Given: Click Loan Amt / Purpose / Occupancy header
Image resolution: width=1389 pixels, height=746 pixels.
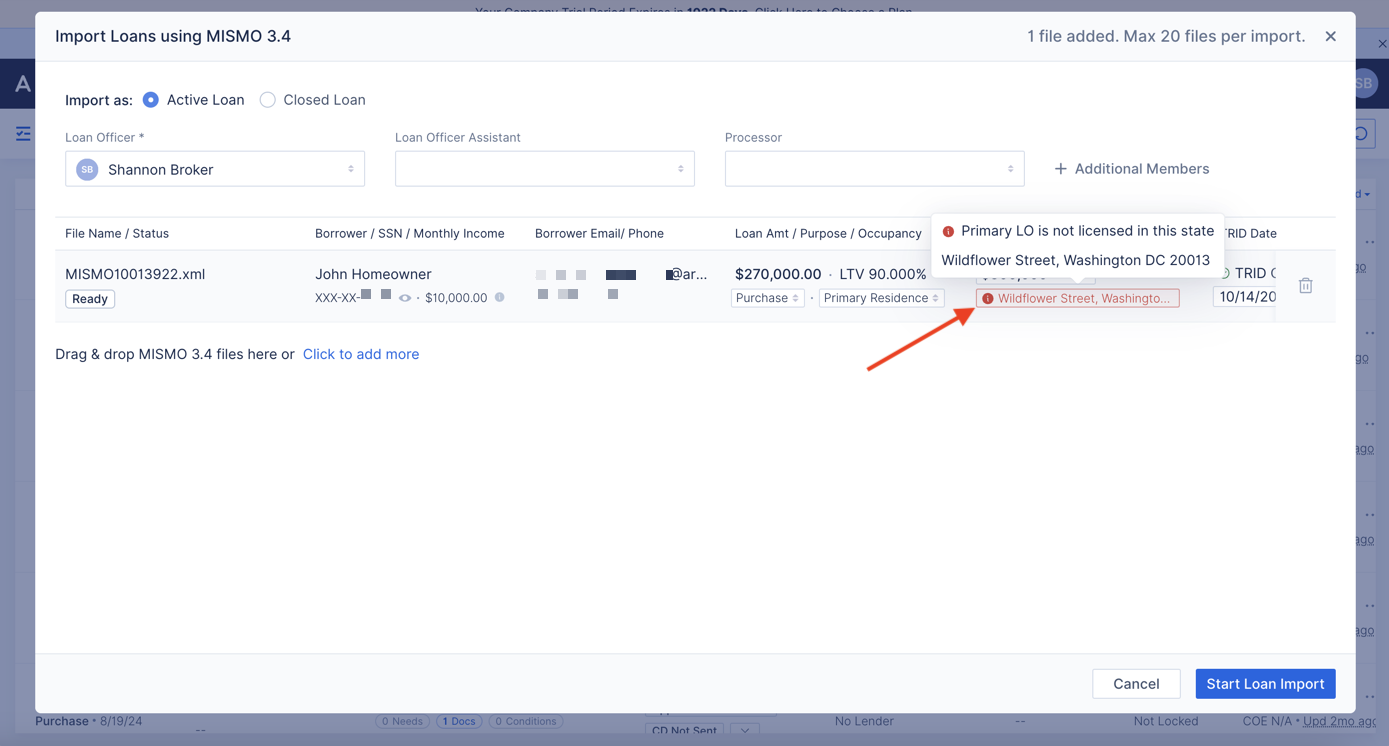Looking at the screenshot, I should point(828,234).
